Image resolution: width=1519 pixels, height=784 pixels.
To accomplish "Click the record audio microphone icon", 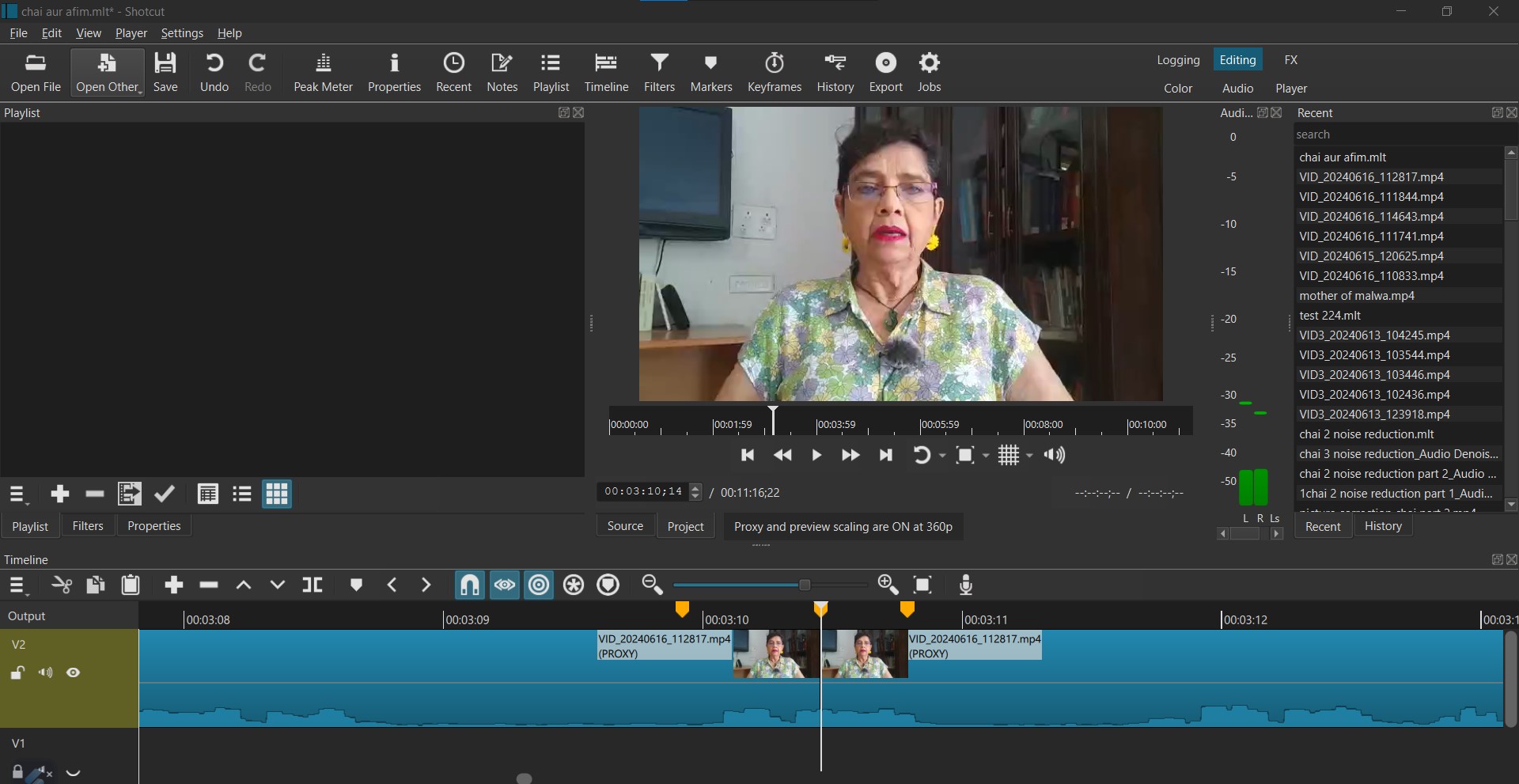I will 965,585.
